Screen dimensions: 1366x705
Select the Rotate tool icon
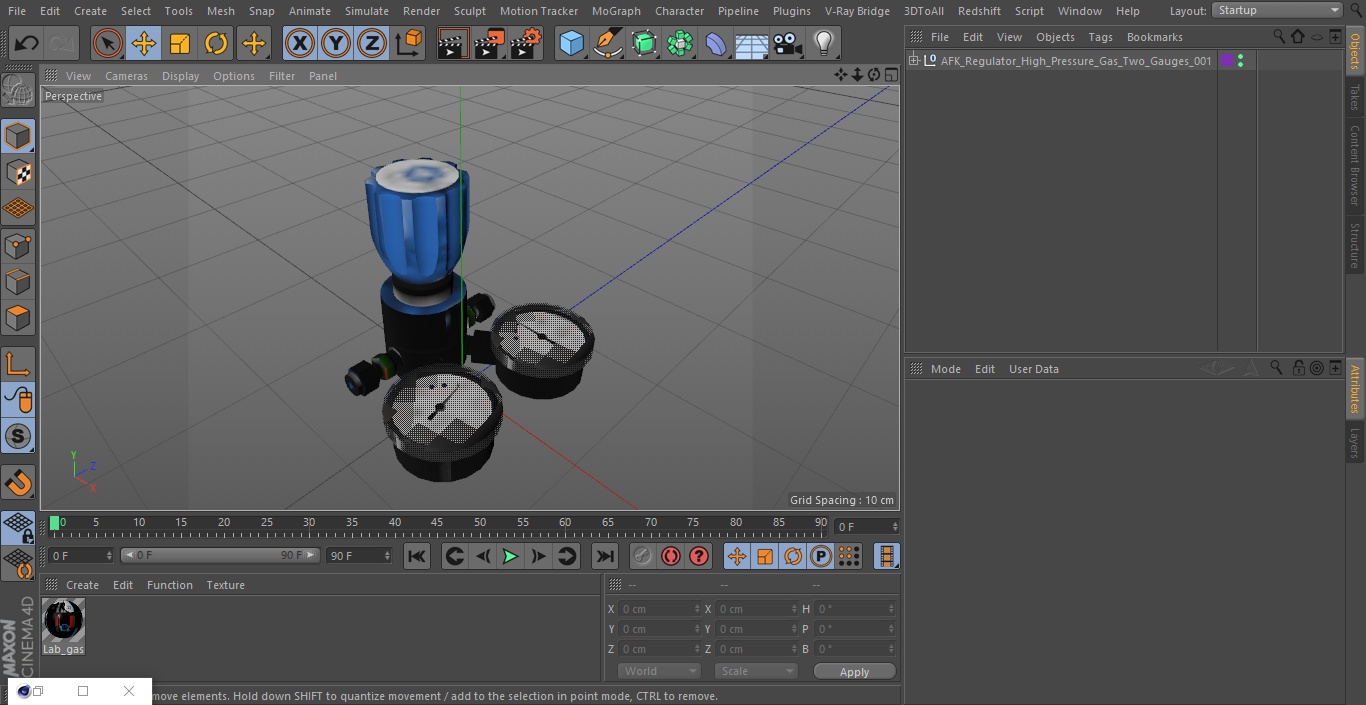pos(216,44)
